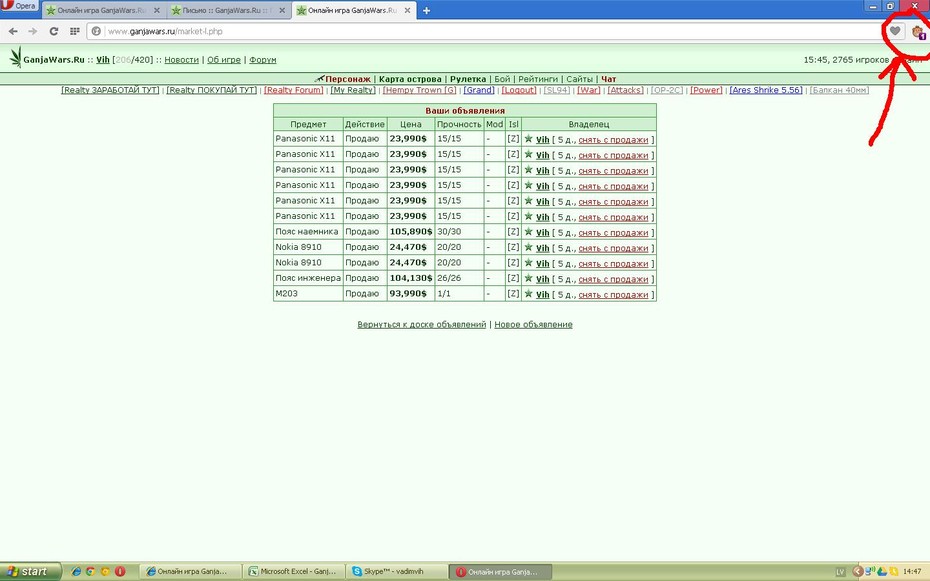The width and height of the screenshot is (930, 581).
Task: Open Рейтинги menu item
Action: pos(538,79)
